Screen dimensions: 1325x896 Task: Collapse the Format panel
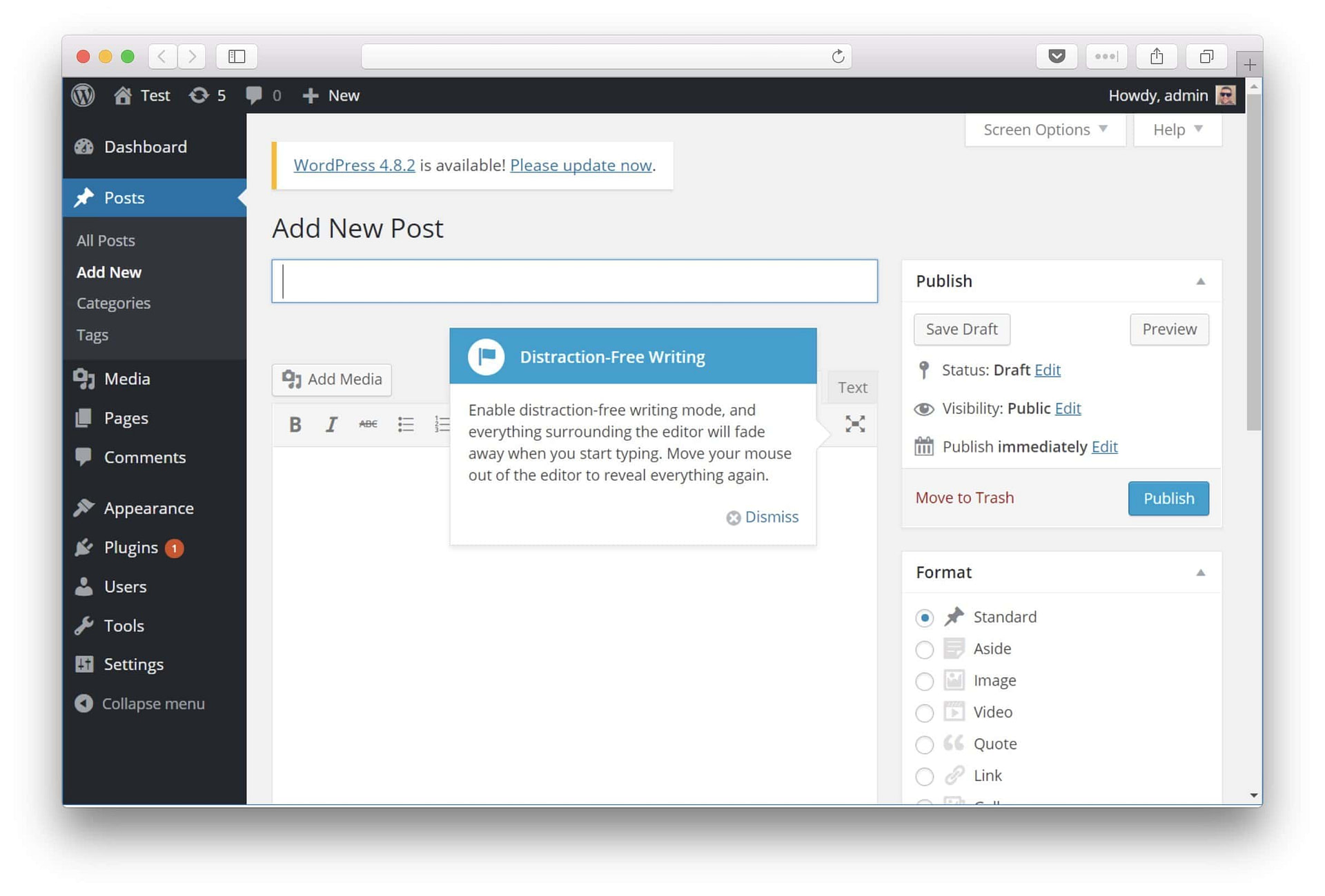(x=1201, y=573)
